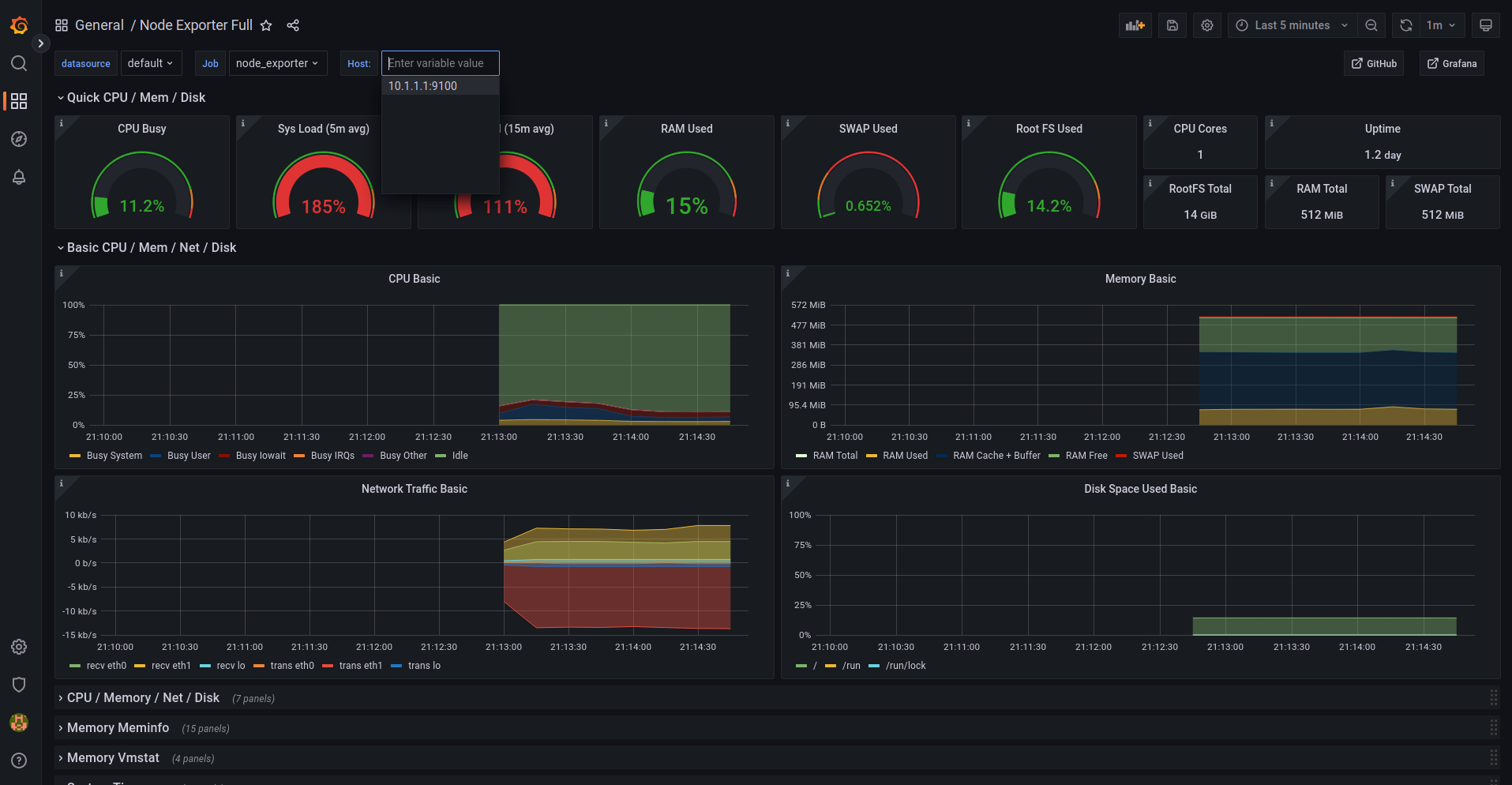1512x785 pixels.
Task: Cycle the view mode with the monitor icon
Action: click(x=1486, y=25)
